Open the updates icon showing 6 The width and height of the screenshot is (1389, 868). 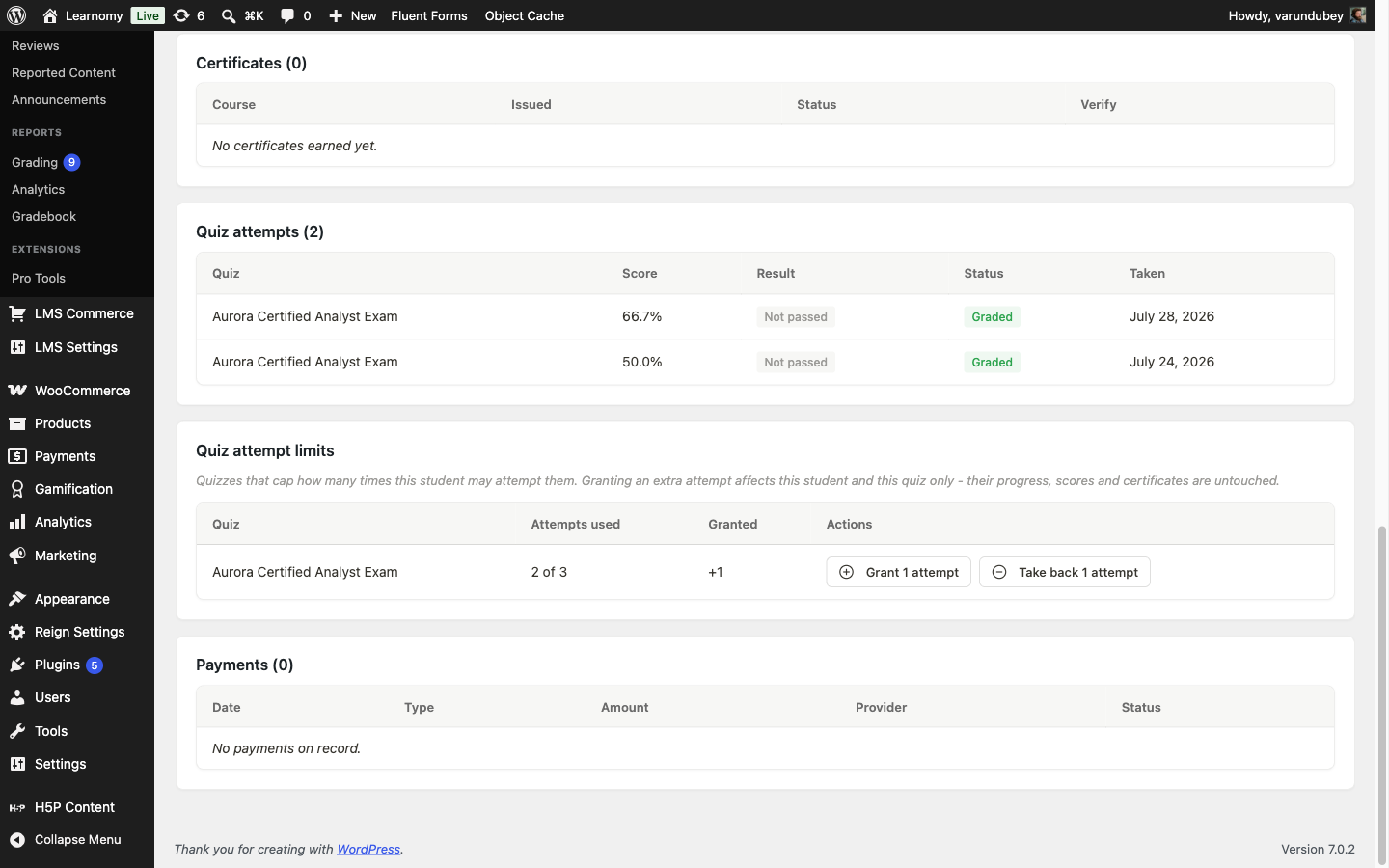181,15
